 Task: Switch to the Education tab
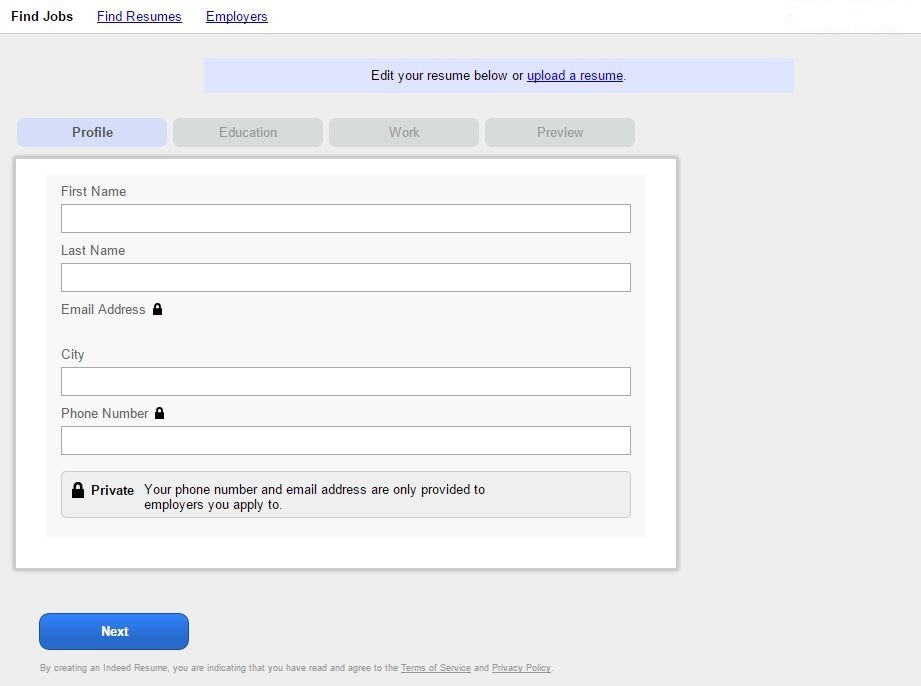(248, 132)
